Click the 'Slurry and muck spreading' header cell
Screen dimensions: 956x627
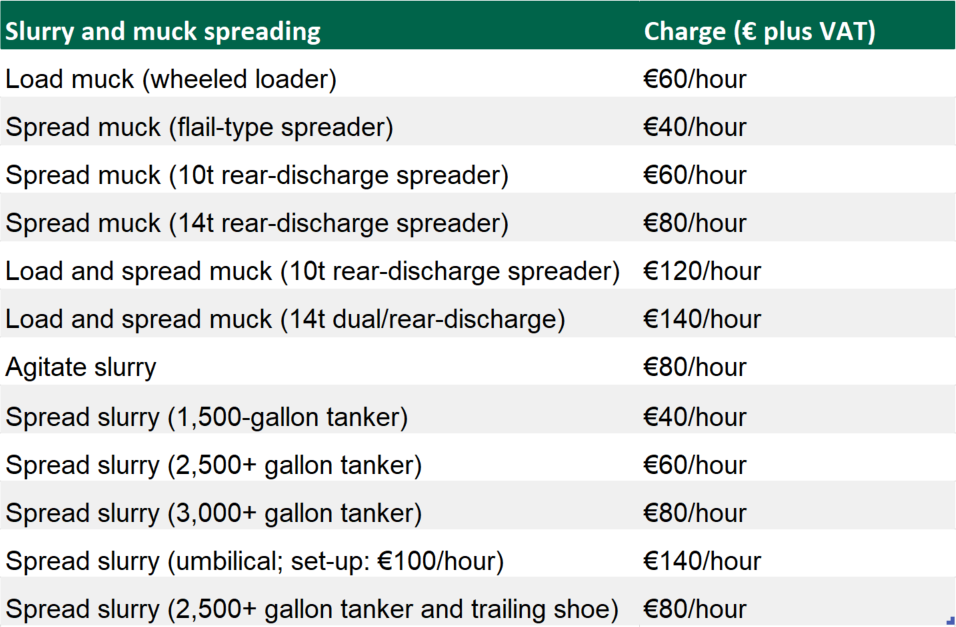(x=164, y=31)
